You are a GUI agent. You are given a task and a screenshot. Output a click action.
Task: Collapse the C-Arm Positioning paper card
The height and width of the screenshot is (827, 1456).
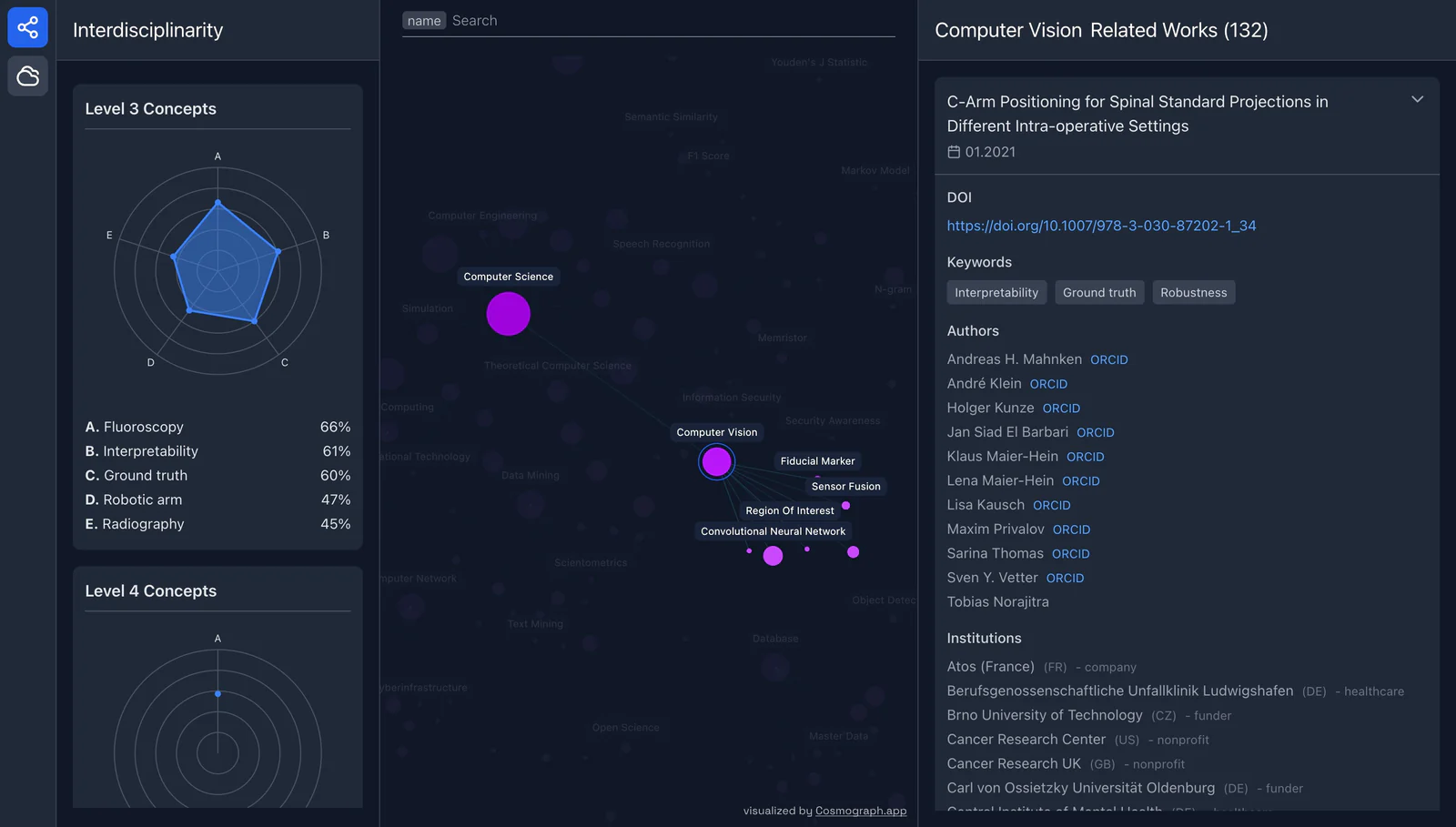(1417, 99)
